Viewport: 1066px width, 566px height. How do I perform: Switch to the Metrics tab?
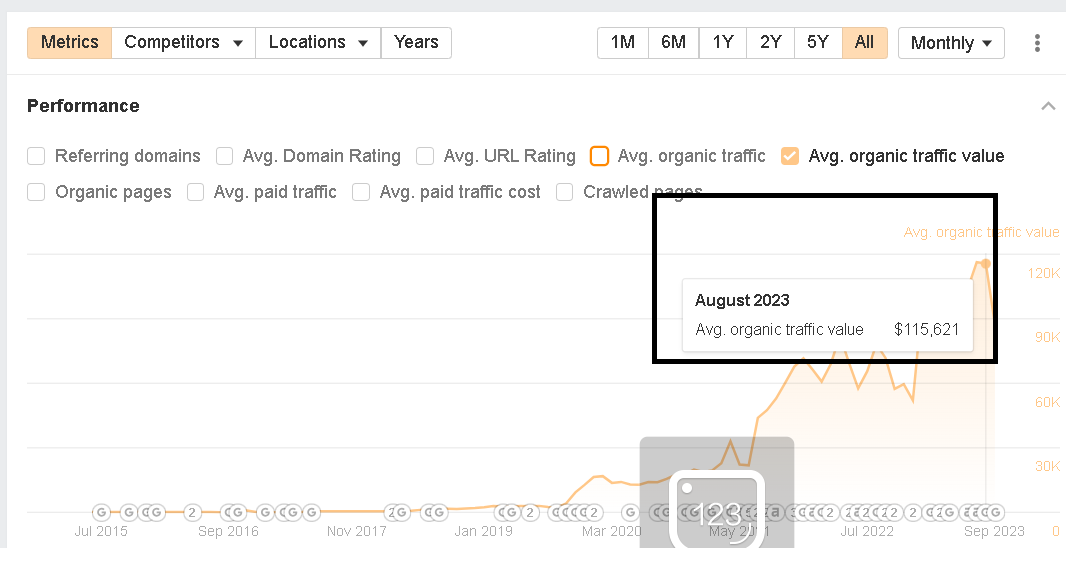69,43
